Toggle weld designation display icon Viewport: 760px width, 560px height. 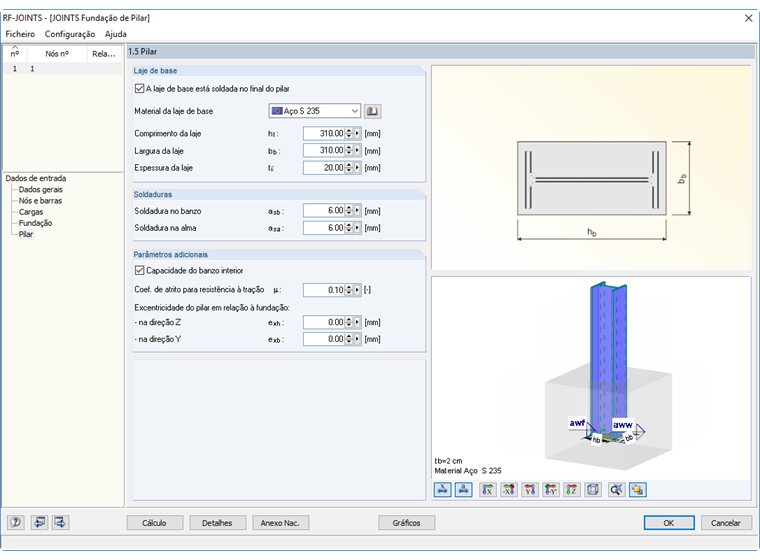coord(464,490)
